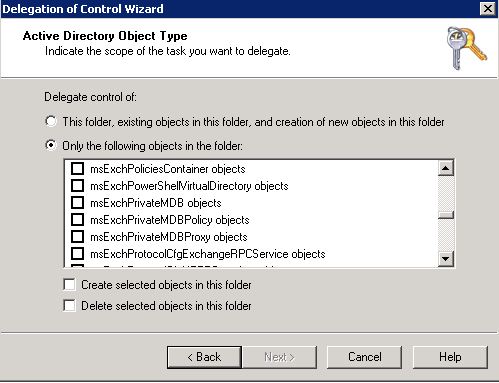Close the wizard with the X button

487,8
